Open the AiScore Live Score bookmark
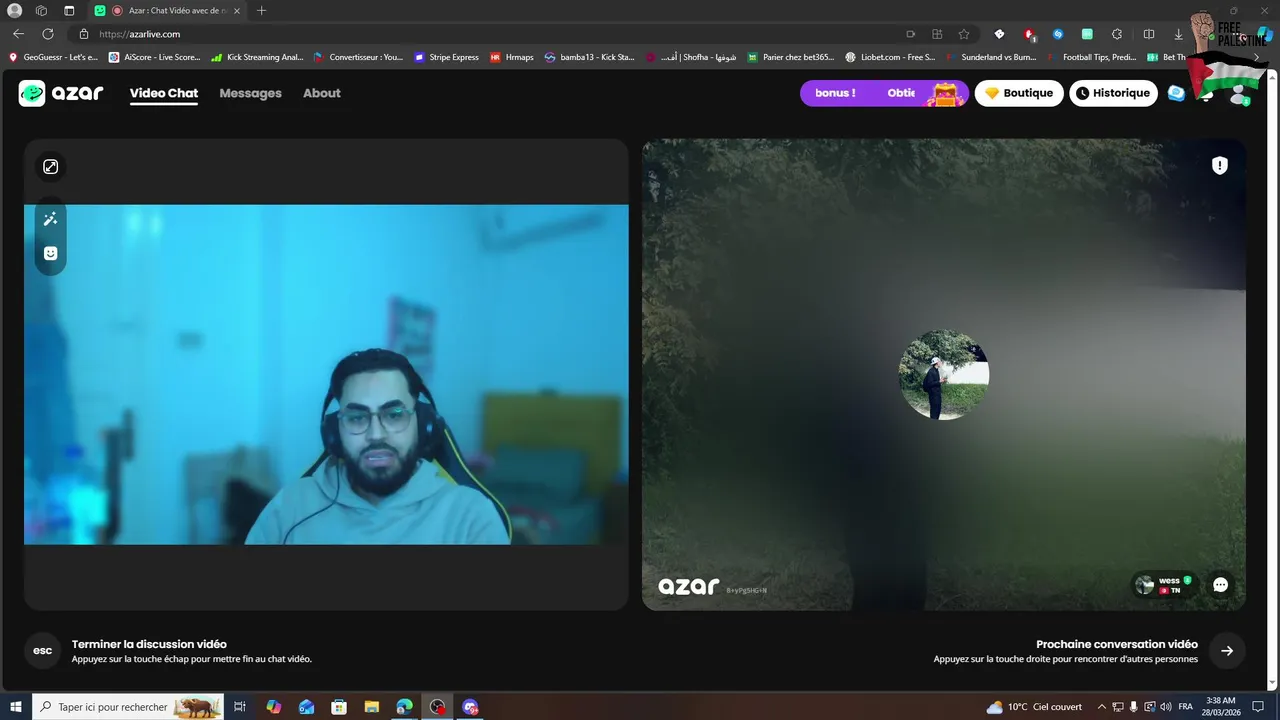 pos(155,57)
